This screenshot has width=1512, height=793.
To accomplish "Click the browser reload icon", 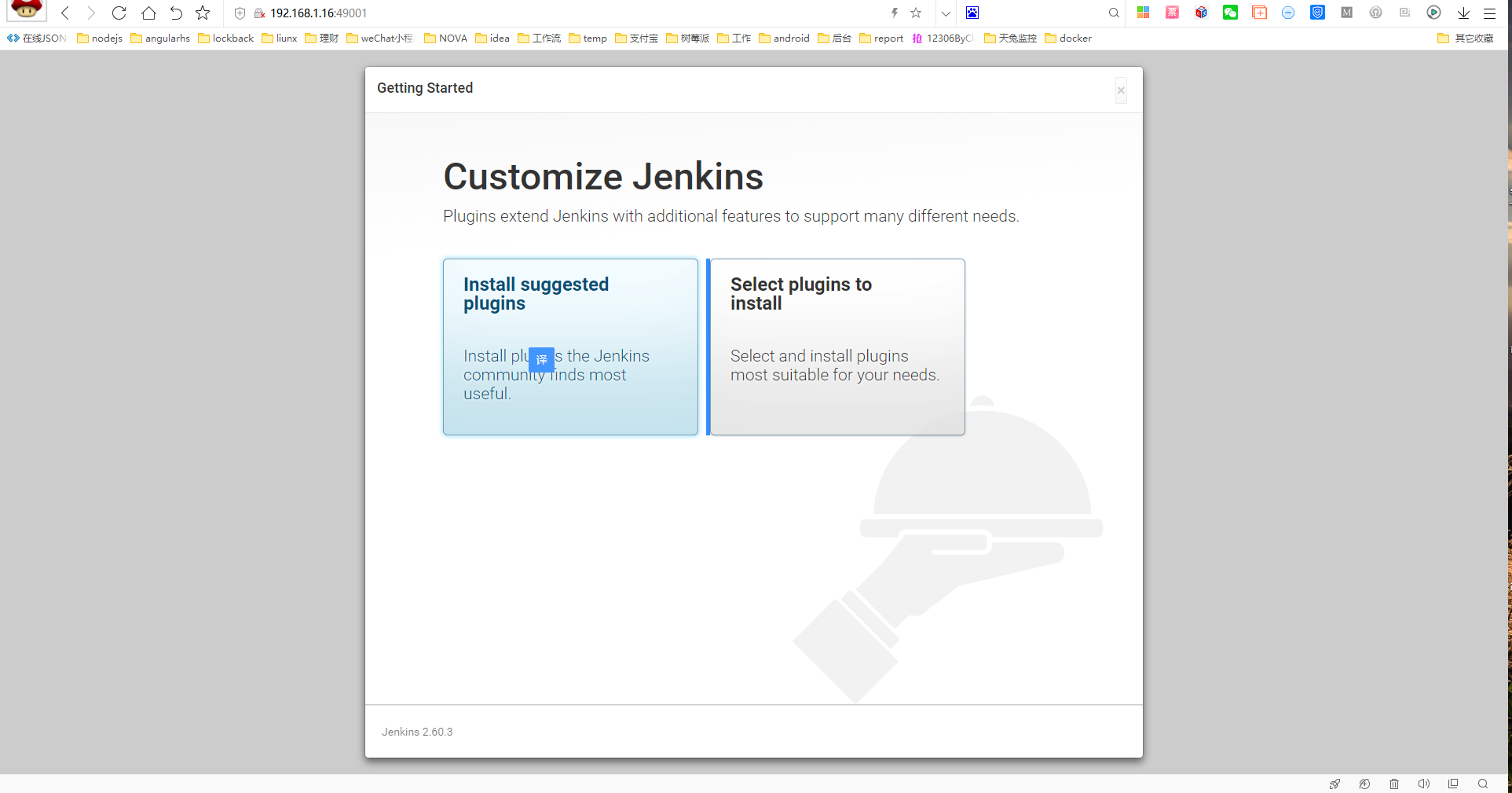I will 119,13.
